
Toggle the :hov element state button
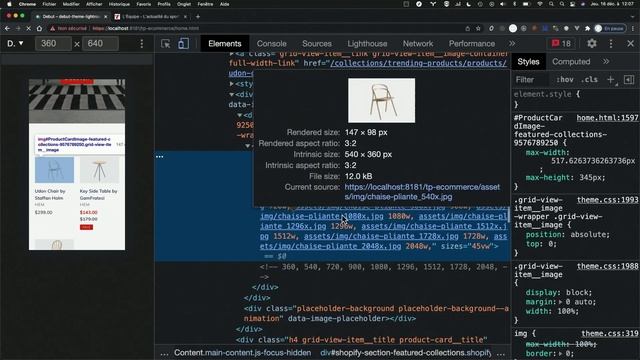(x=565, y=80)
